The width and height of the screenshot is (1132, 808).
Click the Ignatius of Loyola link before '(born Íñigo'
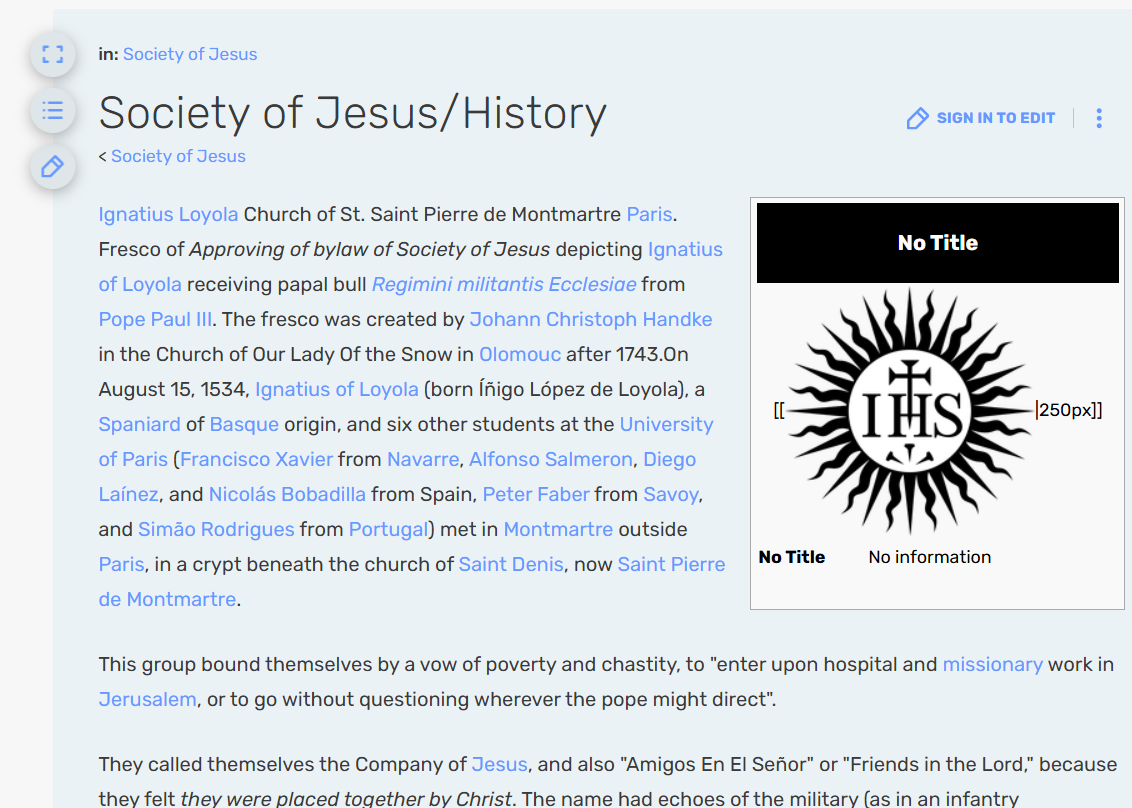[336, 390]
